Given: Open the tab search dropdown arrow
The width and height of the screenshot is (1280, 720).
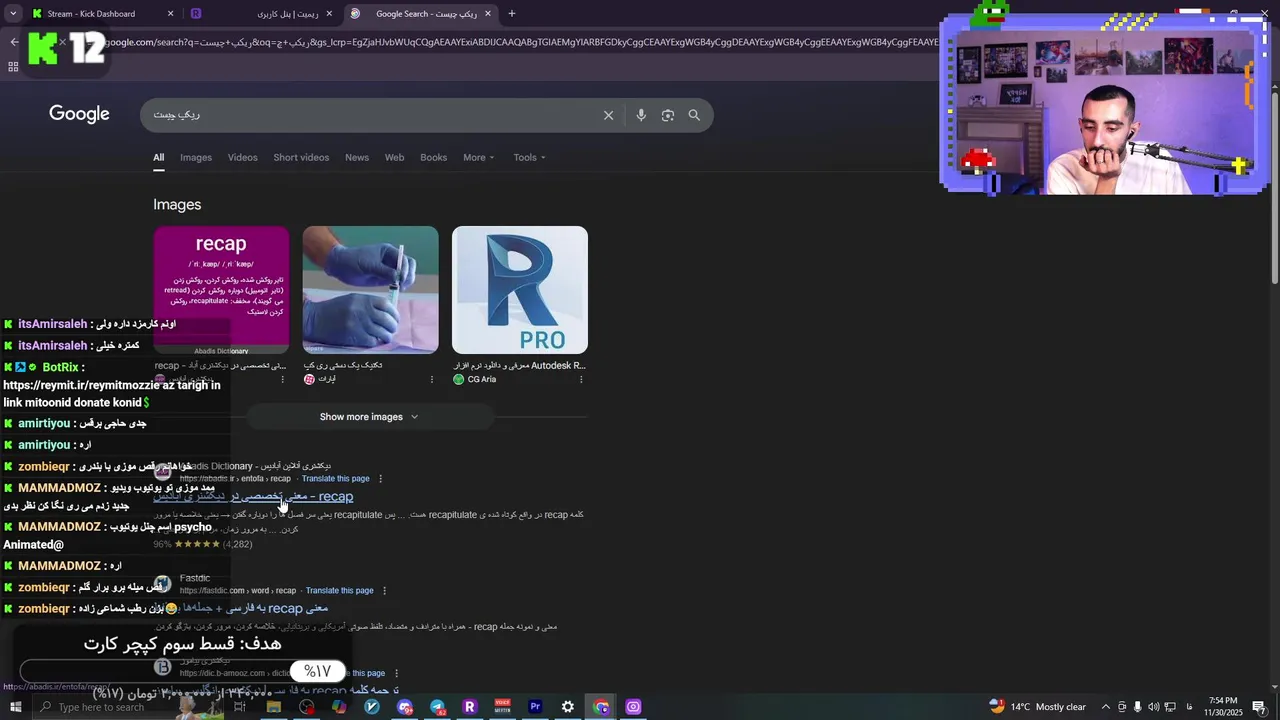Looking at the screenshot, I should (13, 14).
